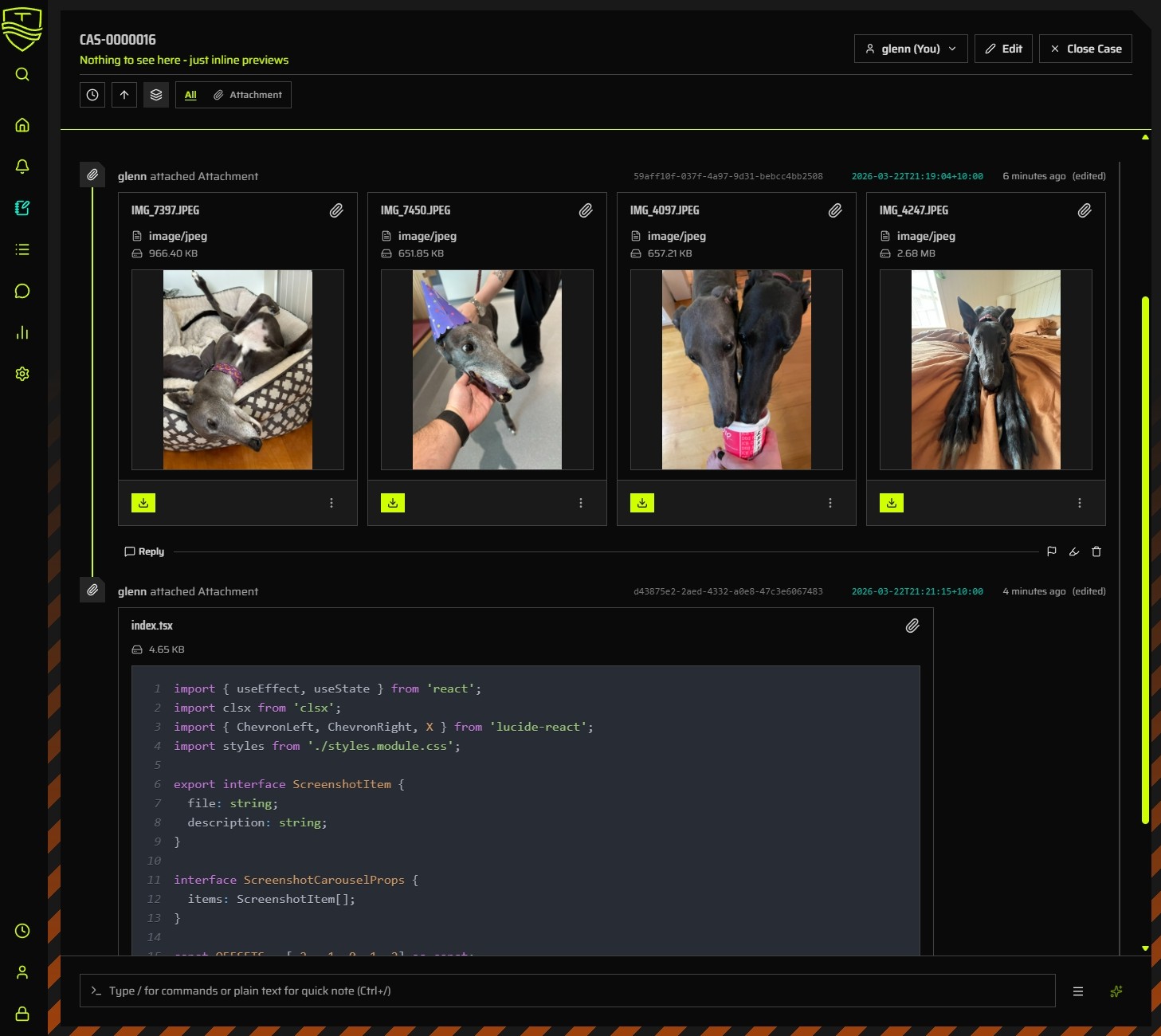Image resolution: width=1161 pixels, height=1036 pixels.
Task: View the analytics bar chart panel
Action: tap(22, 332)
